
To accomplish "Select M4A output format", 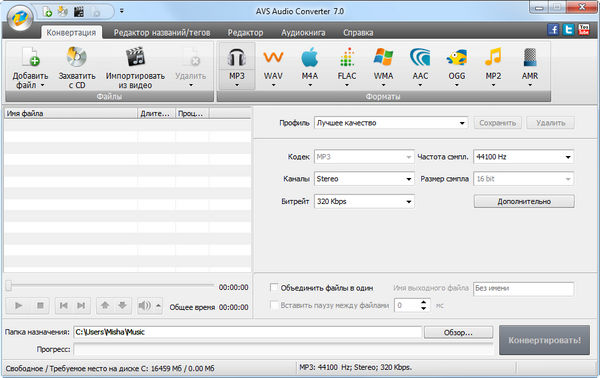I will click(x=310, y=66).
